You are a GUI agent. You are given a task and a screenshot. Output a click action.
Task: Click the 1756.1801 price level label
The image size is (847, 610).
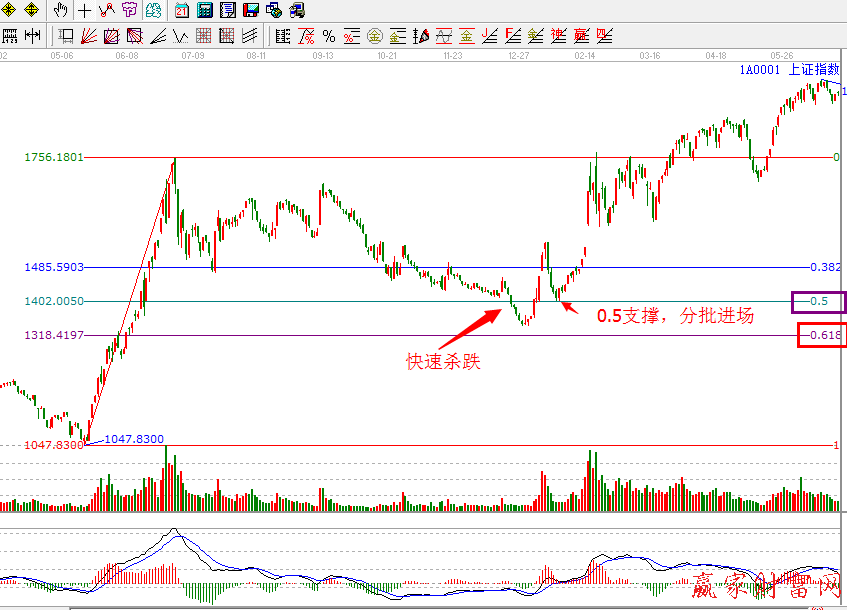click(x=54, y=157)
